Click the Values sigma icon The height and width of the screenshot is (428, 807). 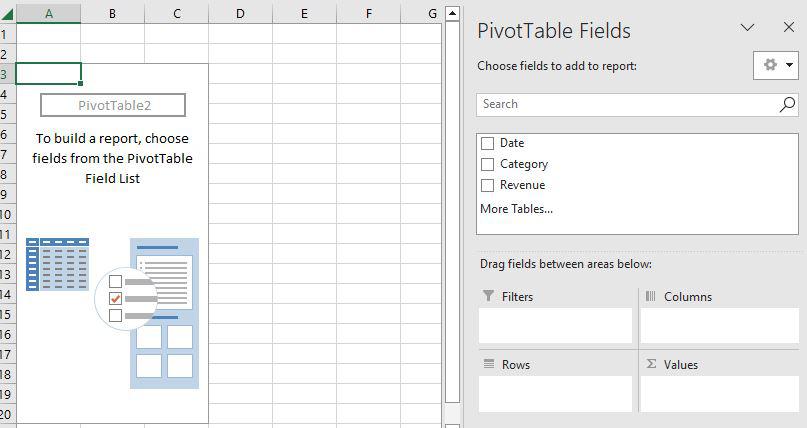point(651,364)
